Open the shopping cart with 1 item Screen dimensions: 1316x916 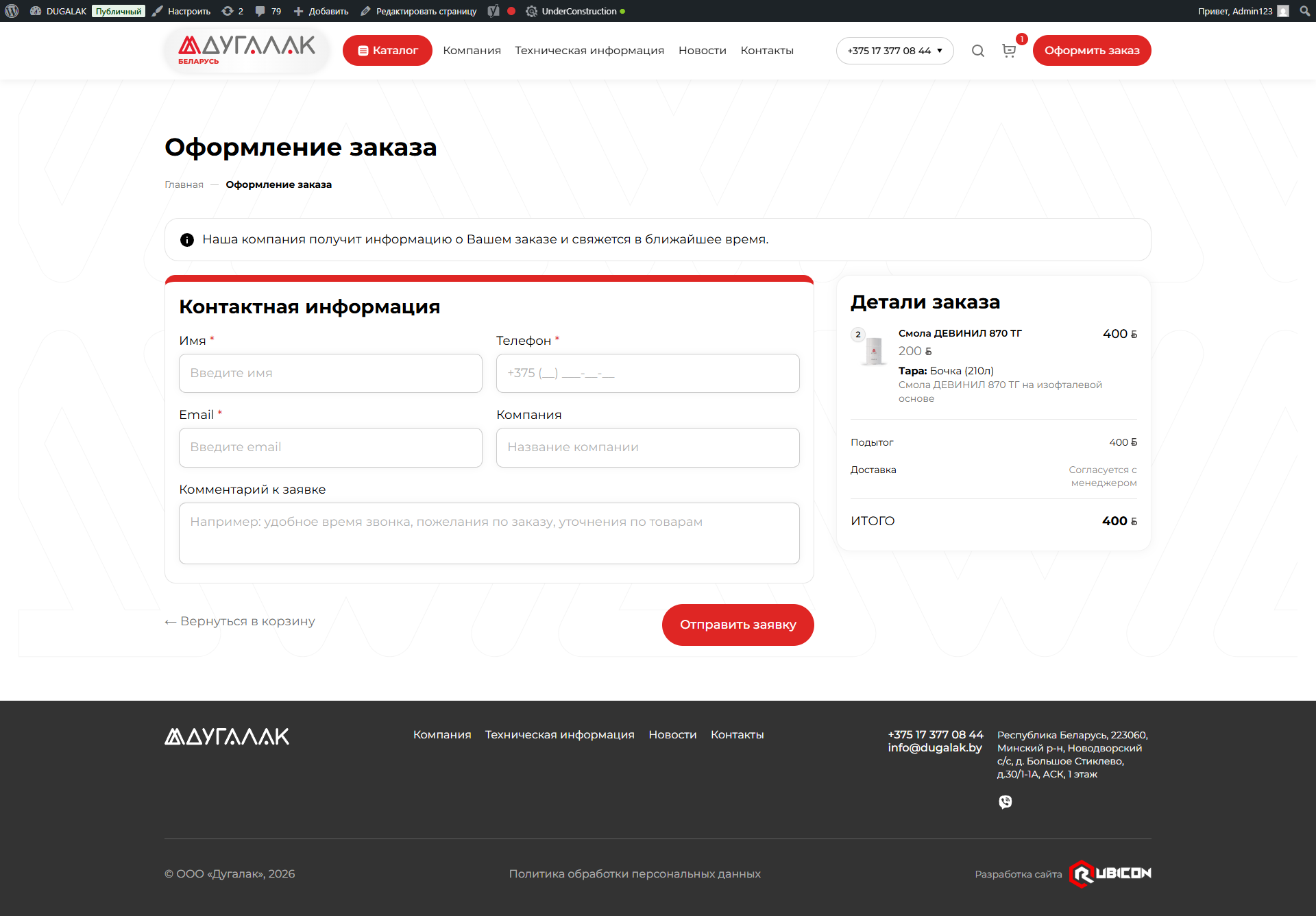tap(1008, 51)
